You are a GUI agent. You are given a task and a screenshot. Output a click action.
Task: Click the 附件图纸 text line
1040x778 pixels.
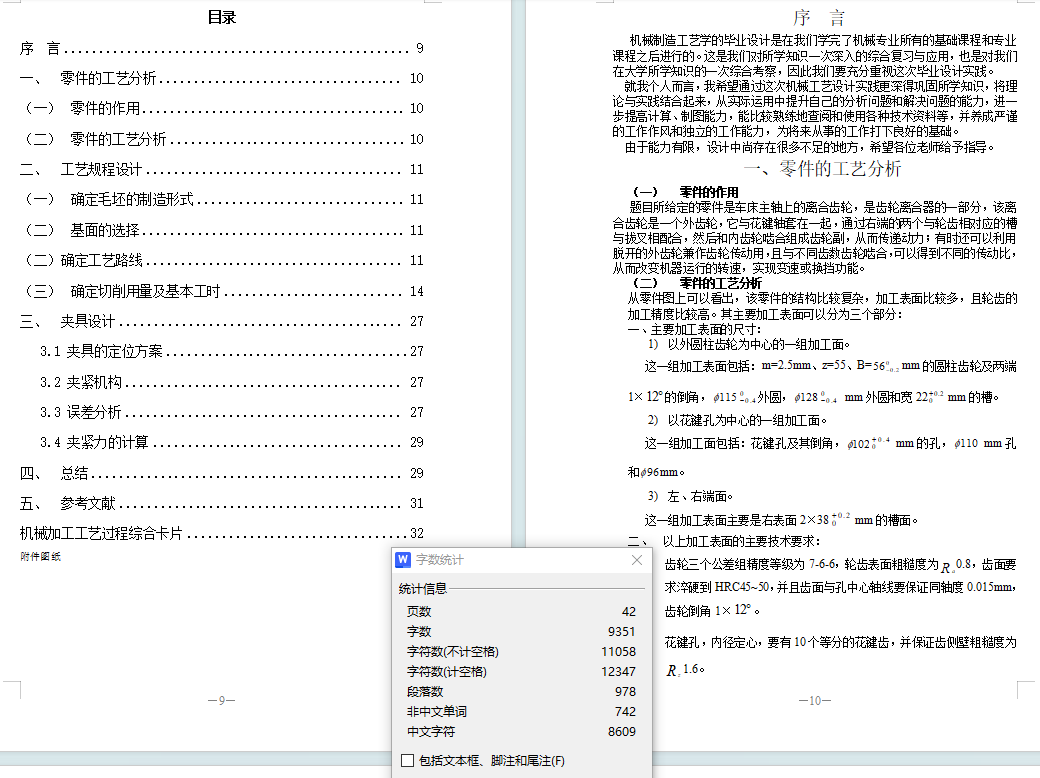click(40, 556)
